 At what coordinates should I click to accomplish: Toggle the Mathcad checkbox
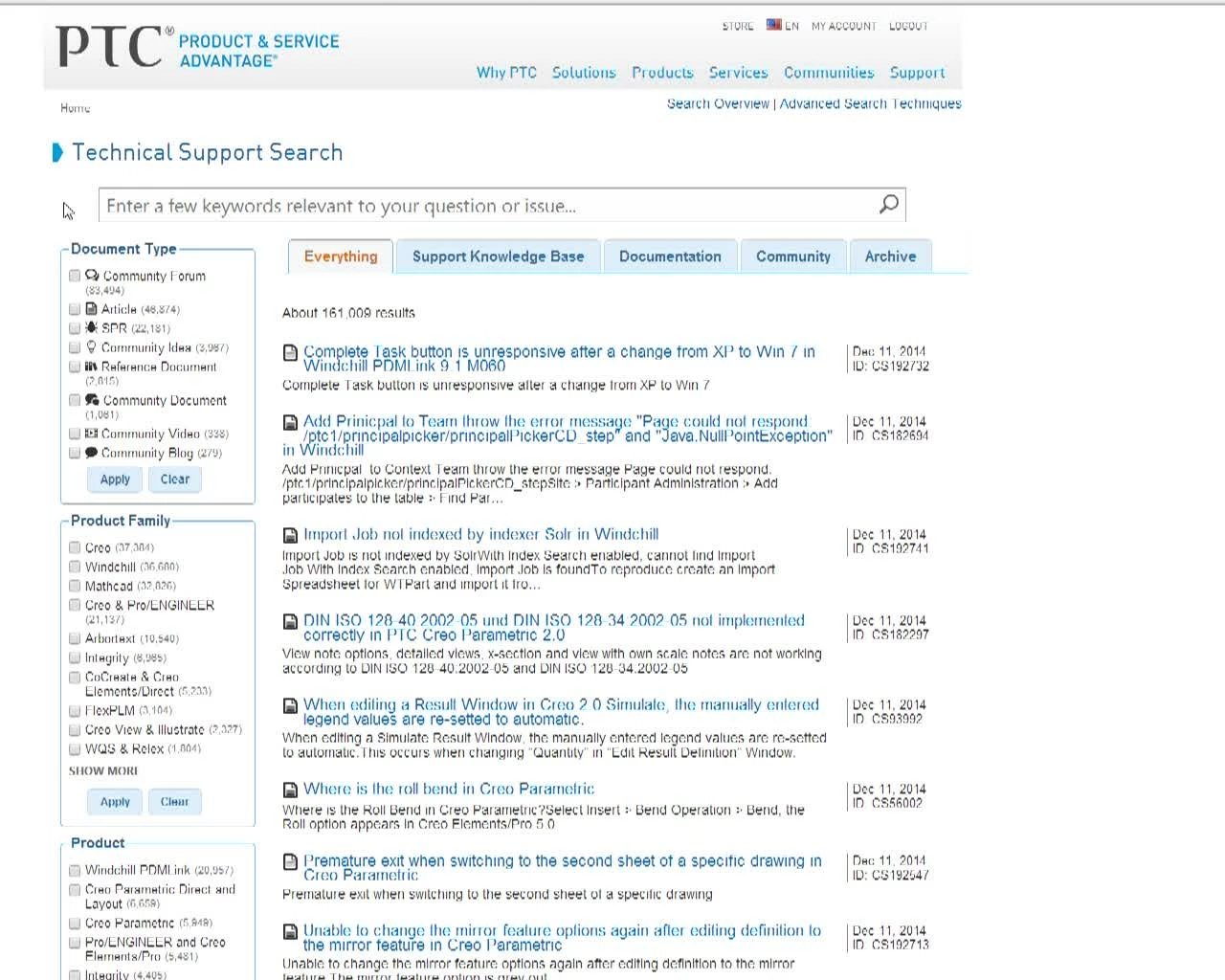click(75, 586)
